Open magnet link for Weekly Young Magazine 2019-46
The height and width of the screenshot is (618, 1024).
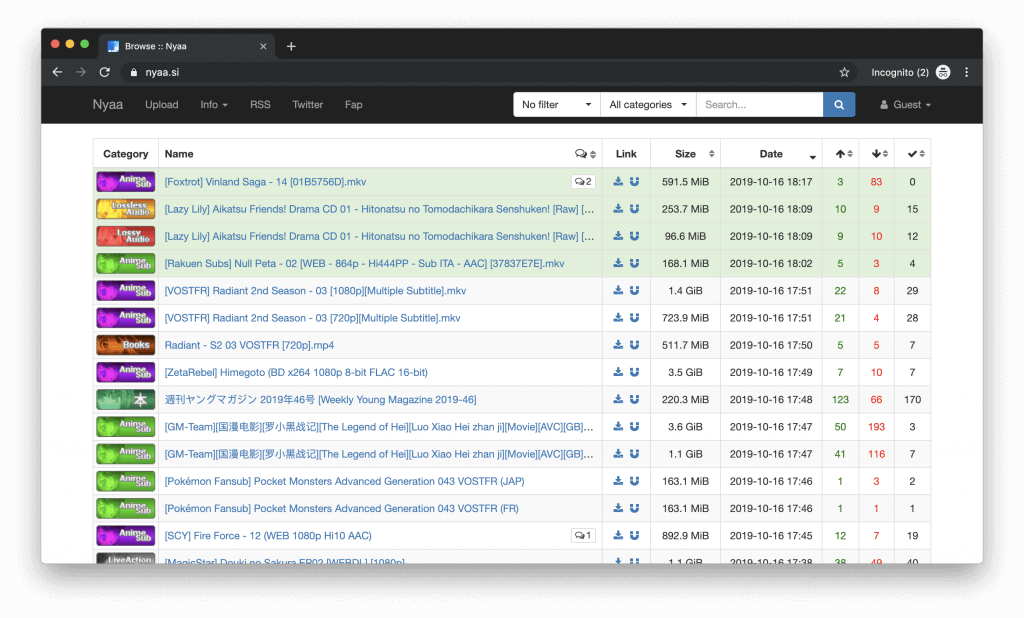point(634,399)
